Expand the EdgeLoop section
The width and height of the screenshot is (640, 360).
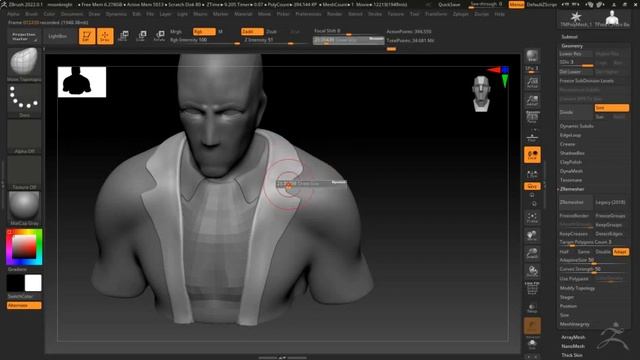[x=570, y=135]
